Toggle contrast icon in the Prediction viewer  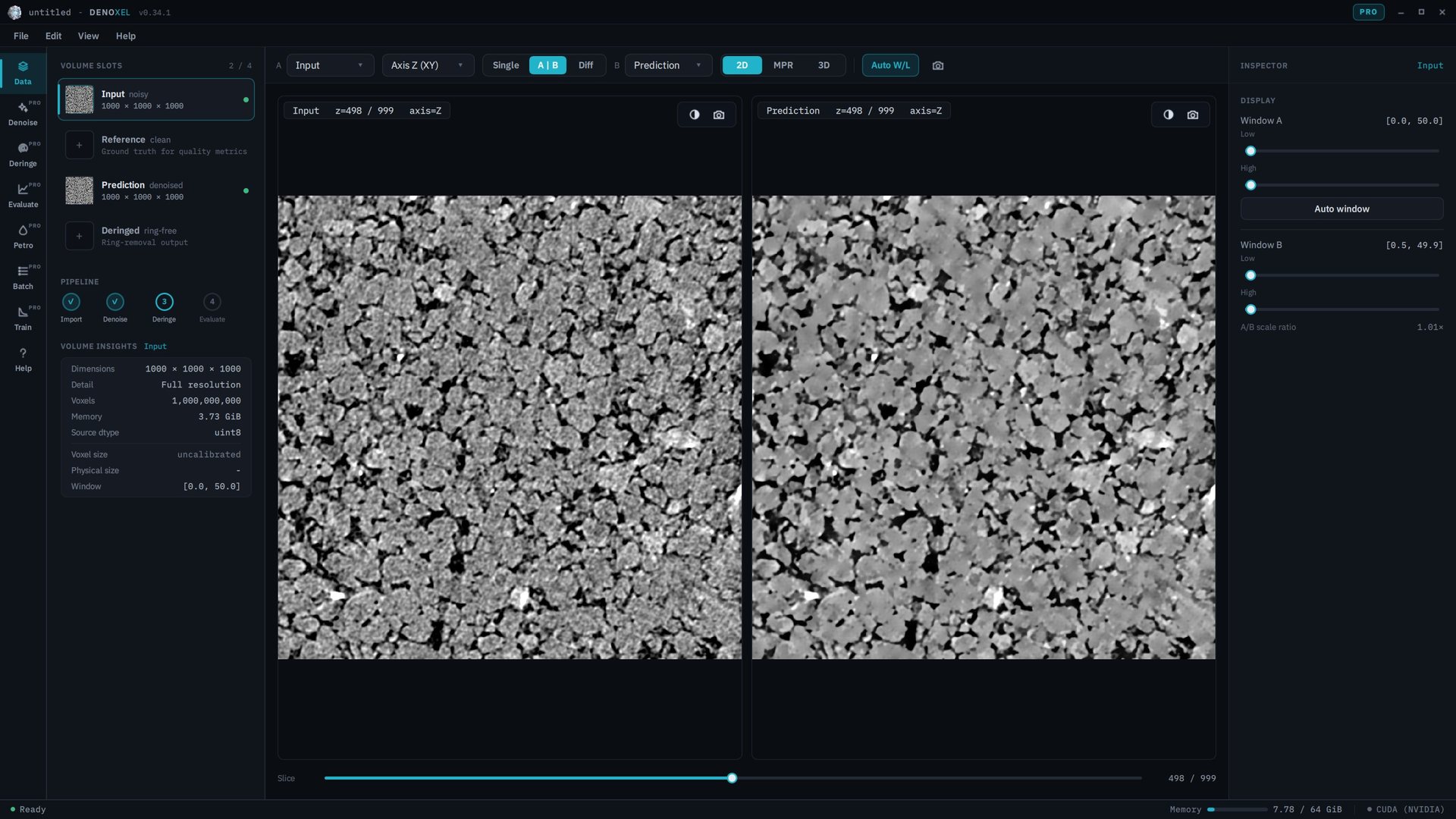click(x=1168, y=115)
